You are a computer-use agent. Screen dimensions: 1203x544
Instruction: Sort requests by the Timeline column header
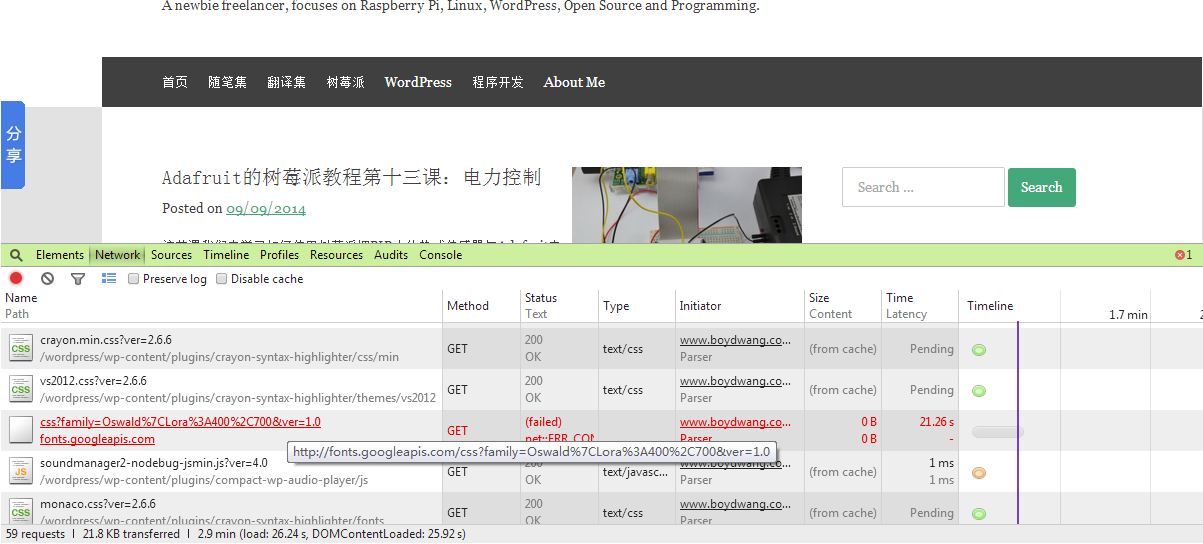(990, 306)
